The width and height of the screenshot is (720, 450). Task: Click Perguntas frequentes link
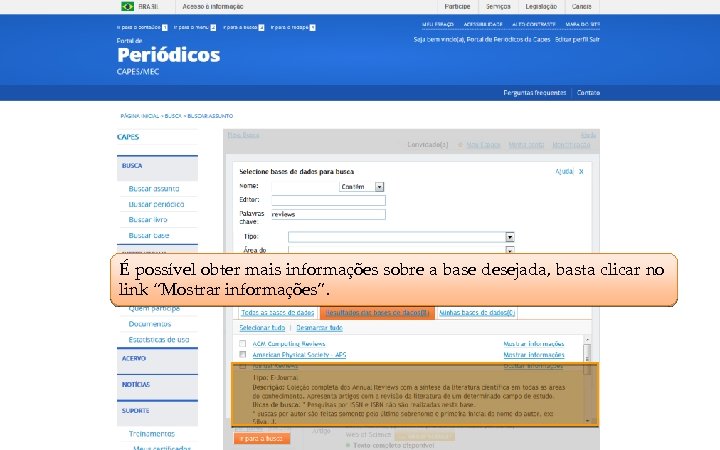tap(534, 93)
